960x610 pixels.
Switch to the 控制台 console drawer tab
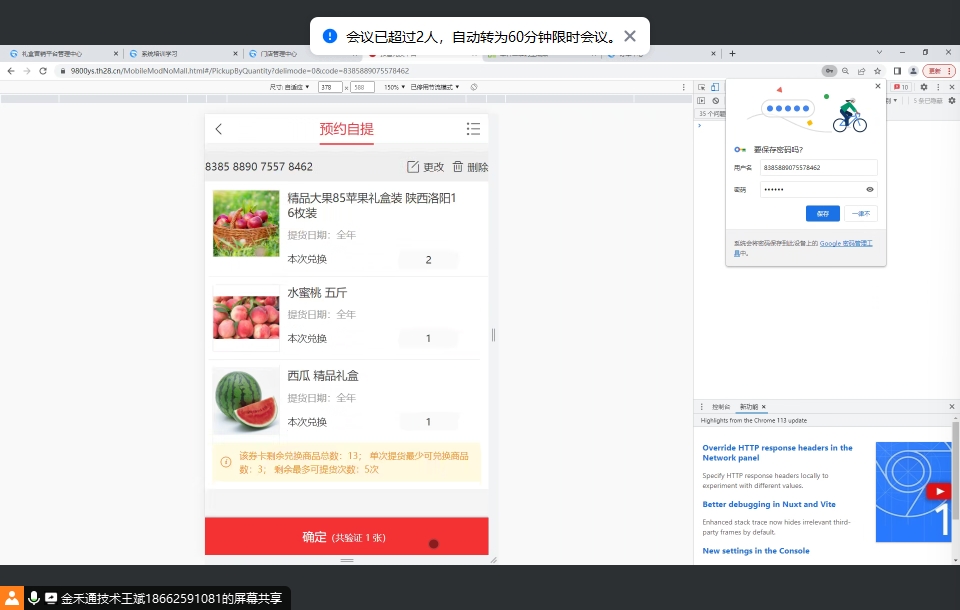point(721,407)
